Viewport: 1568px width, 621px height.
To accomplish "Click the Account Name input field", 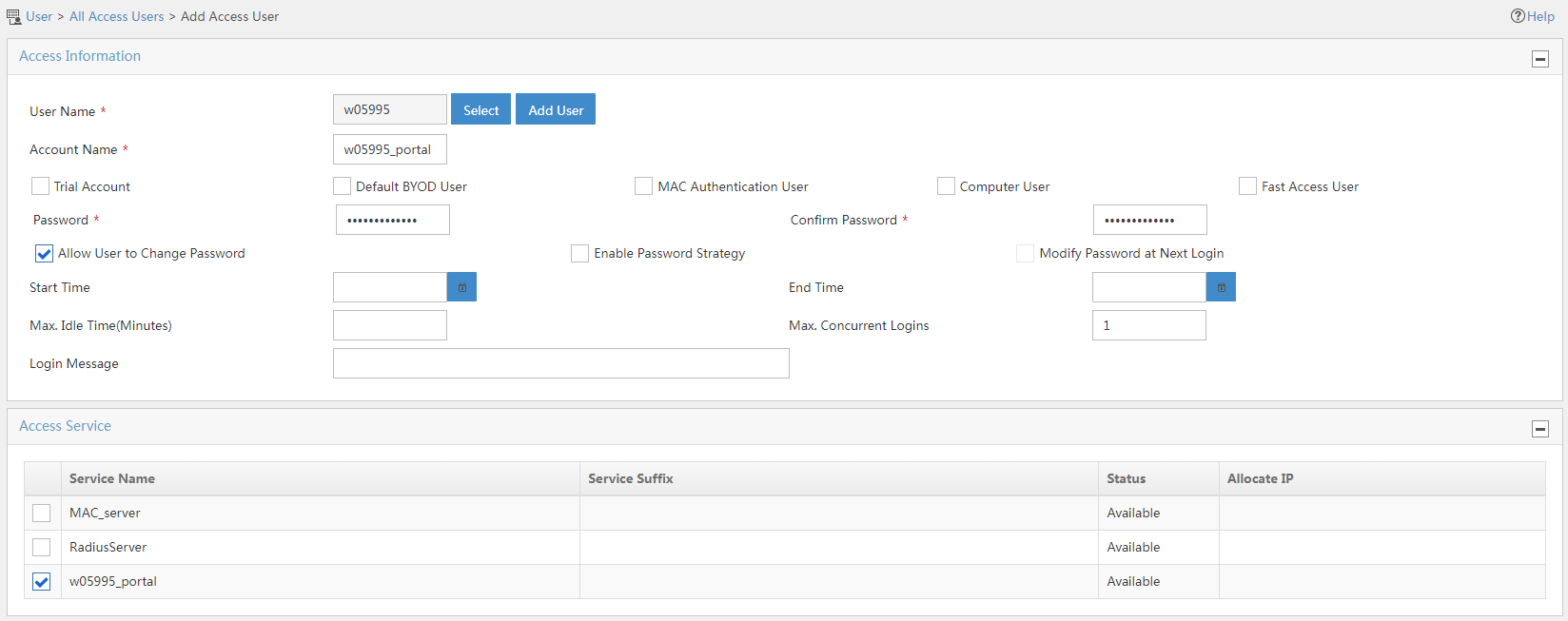I will pos(390,149).
